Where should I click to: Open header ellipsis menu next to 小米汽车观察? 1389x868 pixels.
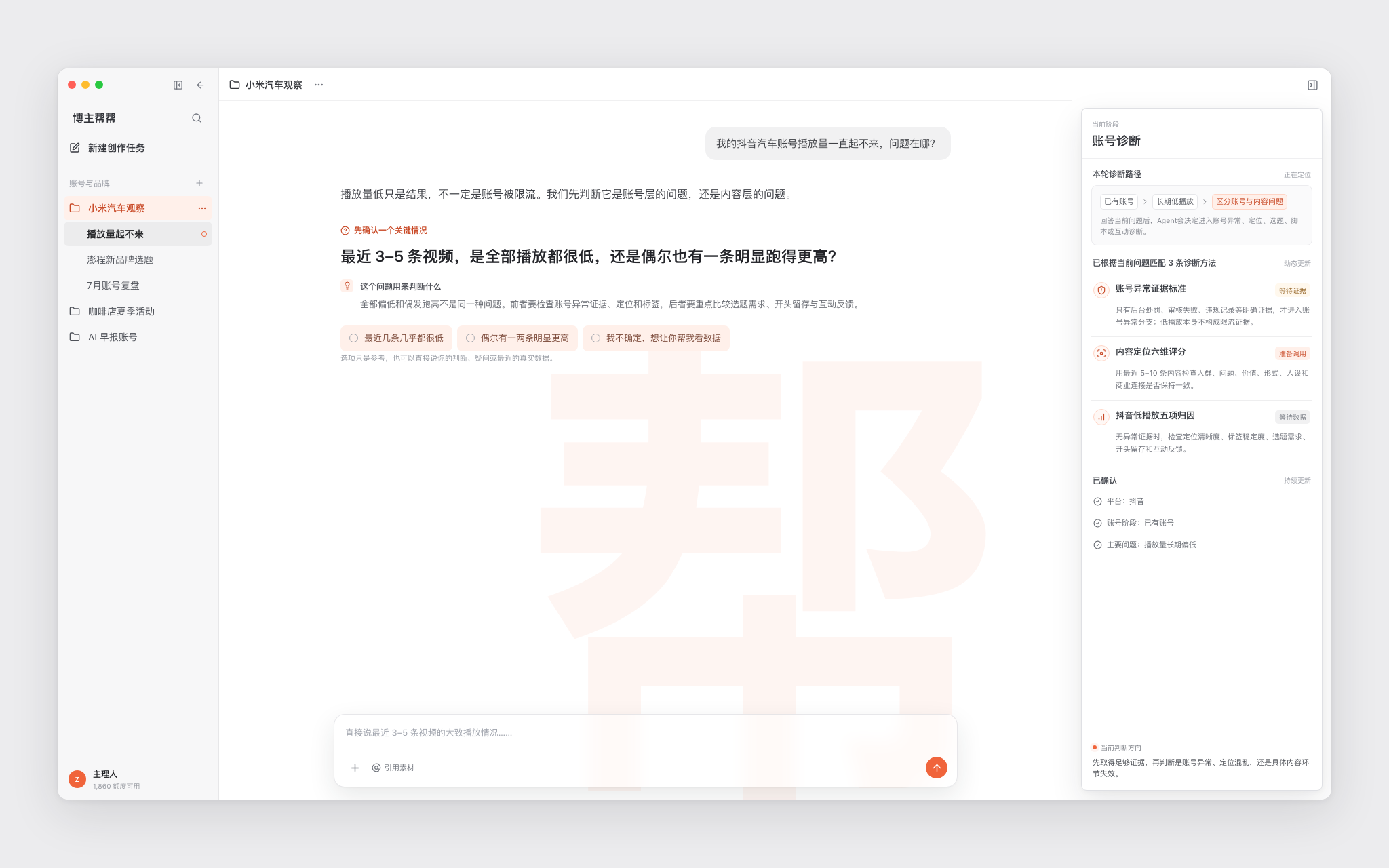pyautogui.click(x=319, y=85)
